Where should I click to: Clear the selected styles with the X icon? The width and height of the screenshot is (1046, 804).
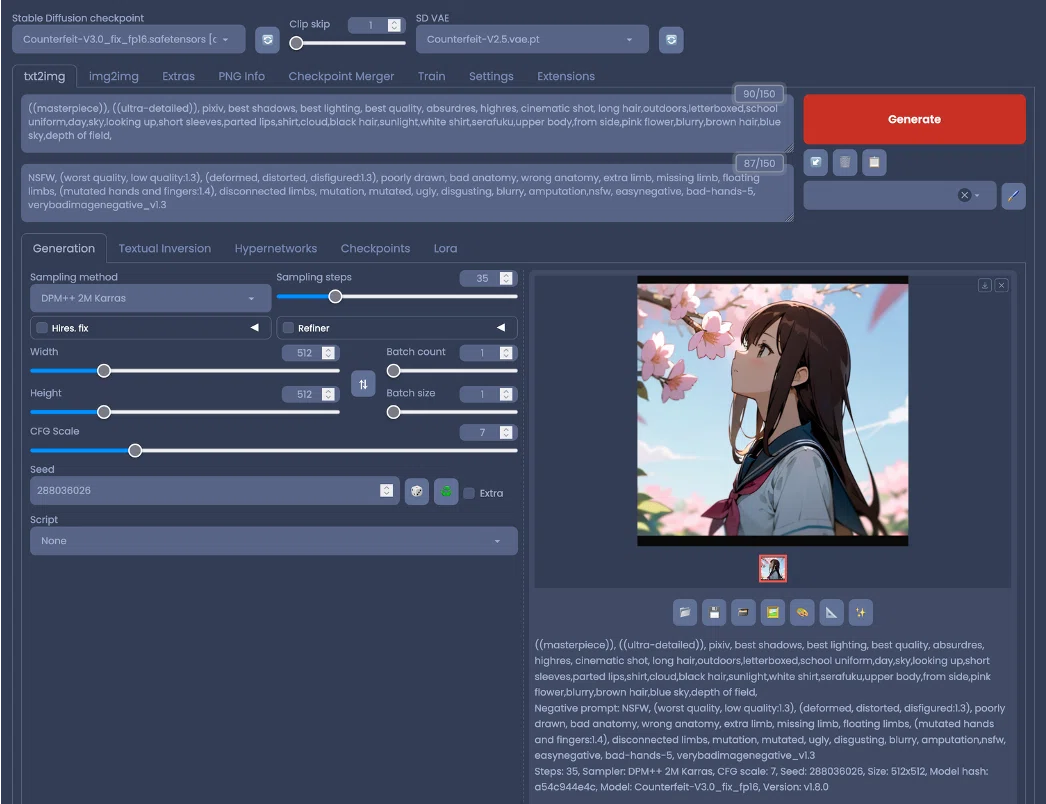(964, 195)
